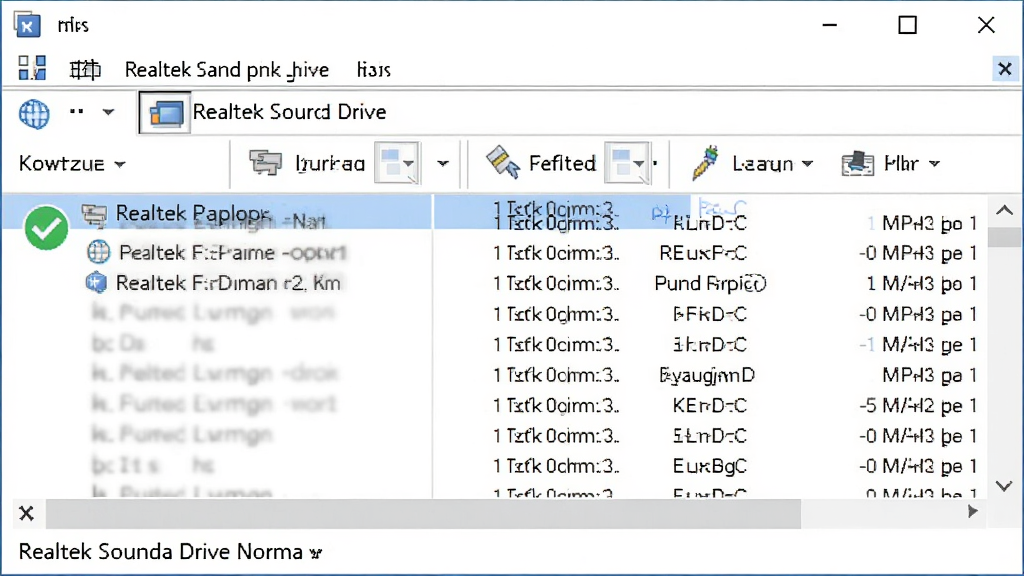The width and height of the screenshot is (1024, 576).
Task: Click the horizontal scrollbar thumb
Action: (x=423, y=513)
